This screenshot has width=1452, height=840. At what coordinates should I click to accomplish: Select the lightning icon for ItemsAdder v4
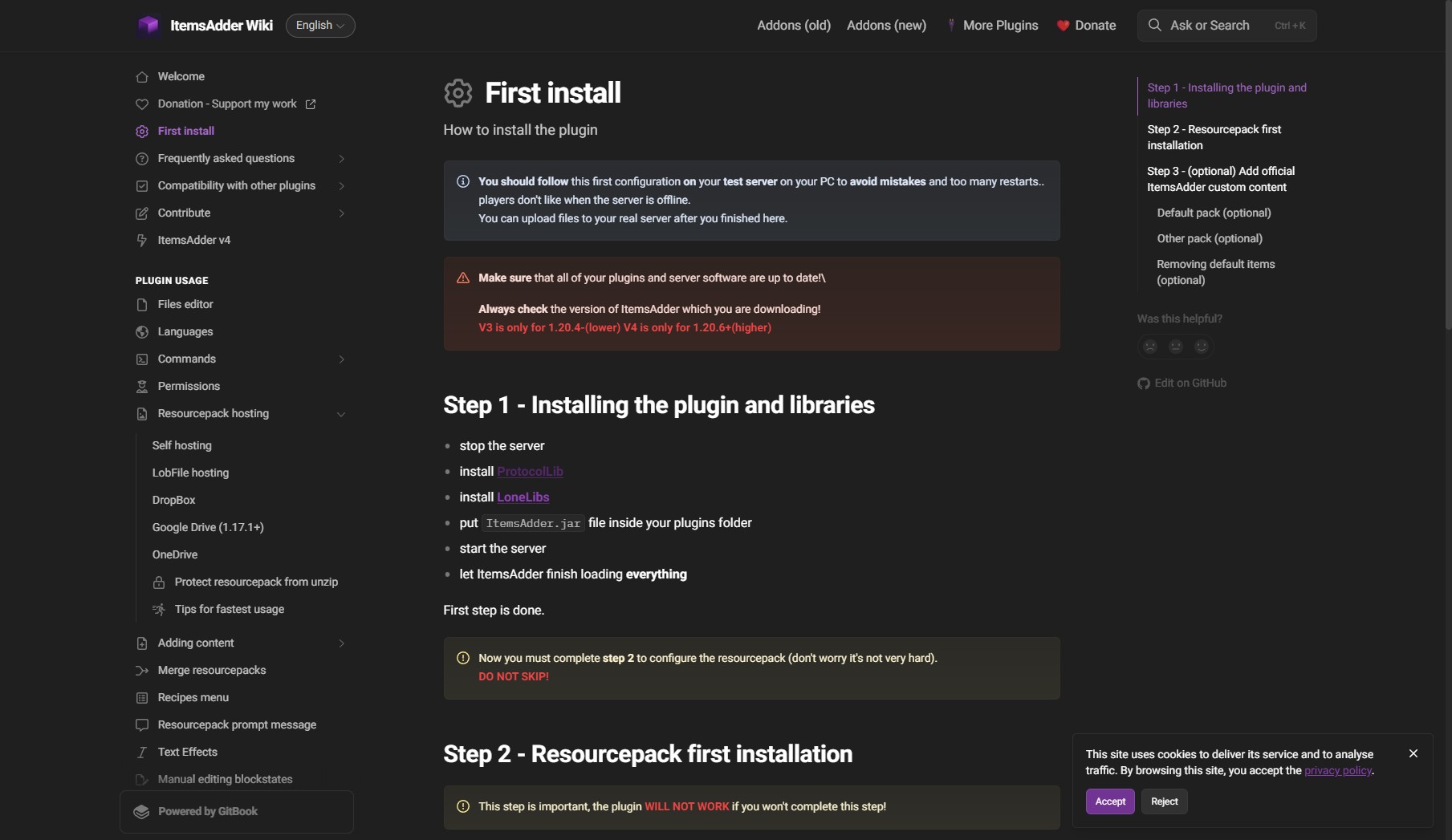pyautogui.click(x=142, y=240)
